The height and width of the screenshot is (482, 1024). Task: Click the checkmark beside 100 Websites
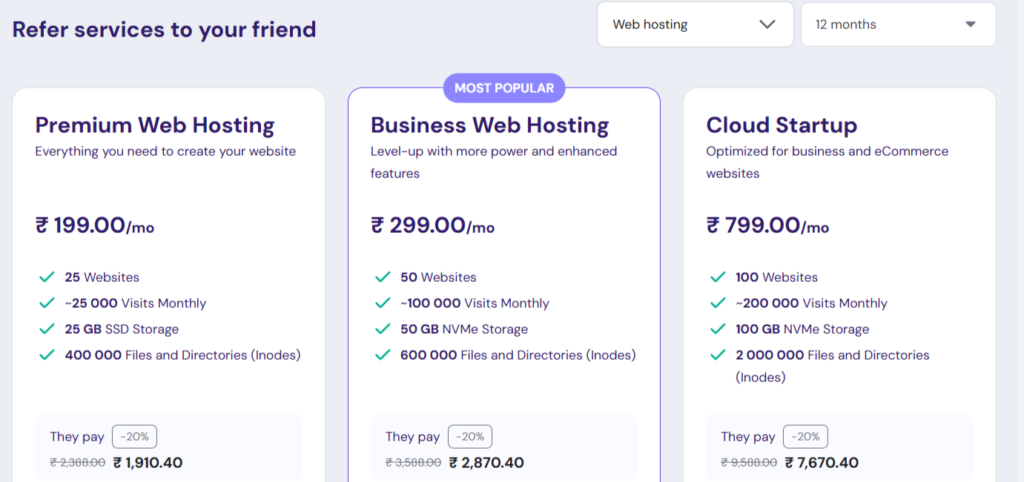717,277
